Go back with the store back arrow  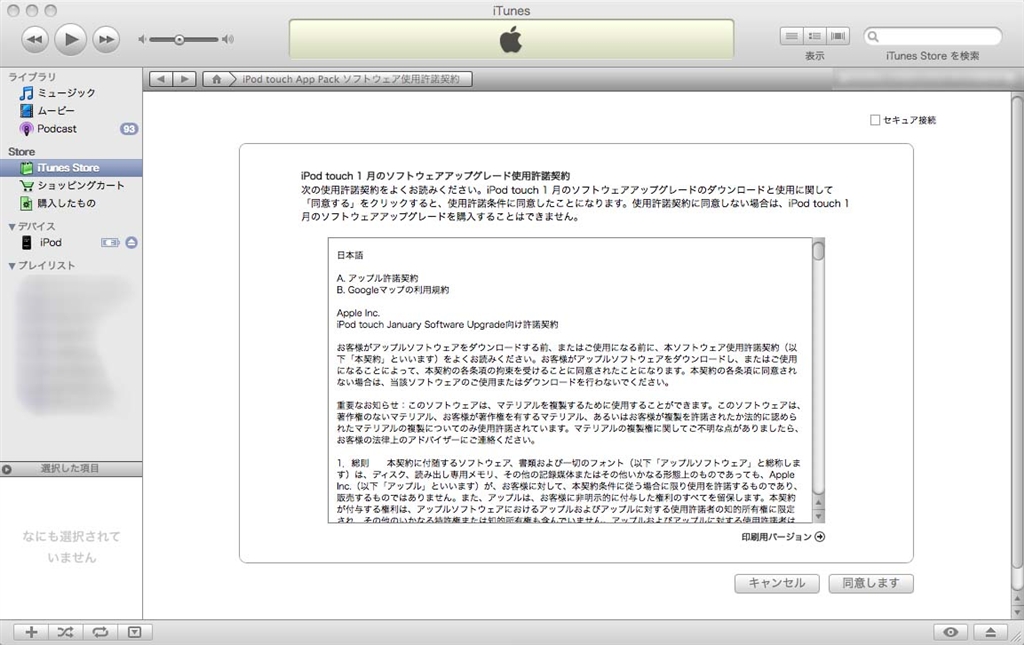coord(161,79)
